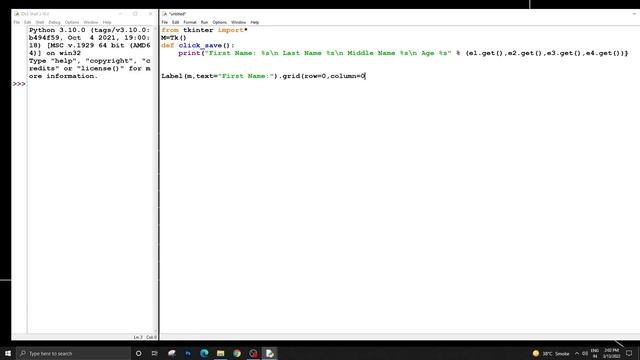Click the Python IDLE taskbar icon
The image size is (640, 360).
coord(269,353)
